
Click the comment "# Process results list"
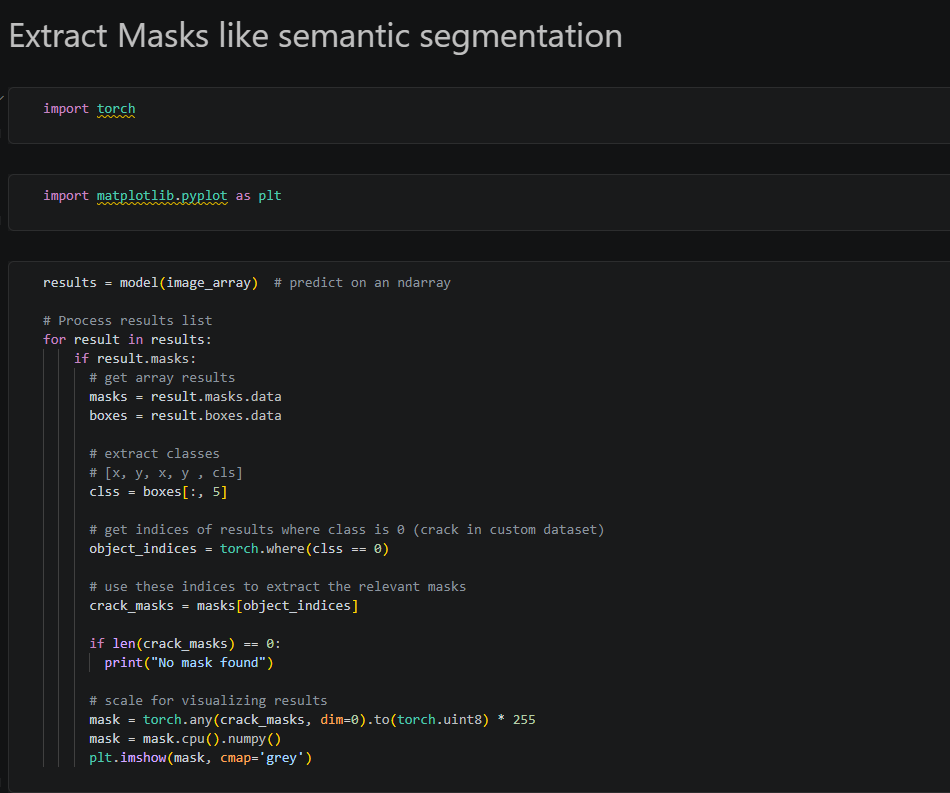pos(127,320)
